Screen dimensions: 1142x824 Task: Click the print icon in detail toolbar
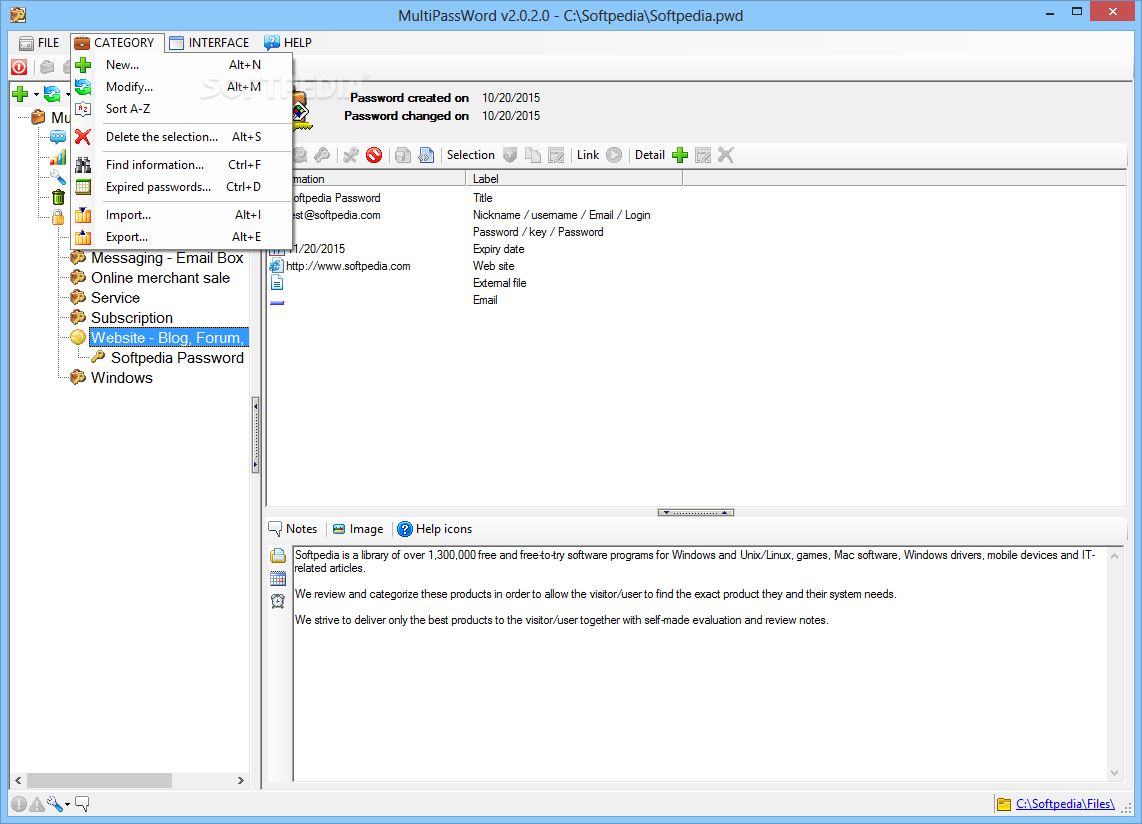click(x=403, y=154)
